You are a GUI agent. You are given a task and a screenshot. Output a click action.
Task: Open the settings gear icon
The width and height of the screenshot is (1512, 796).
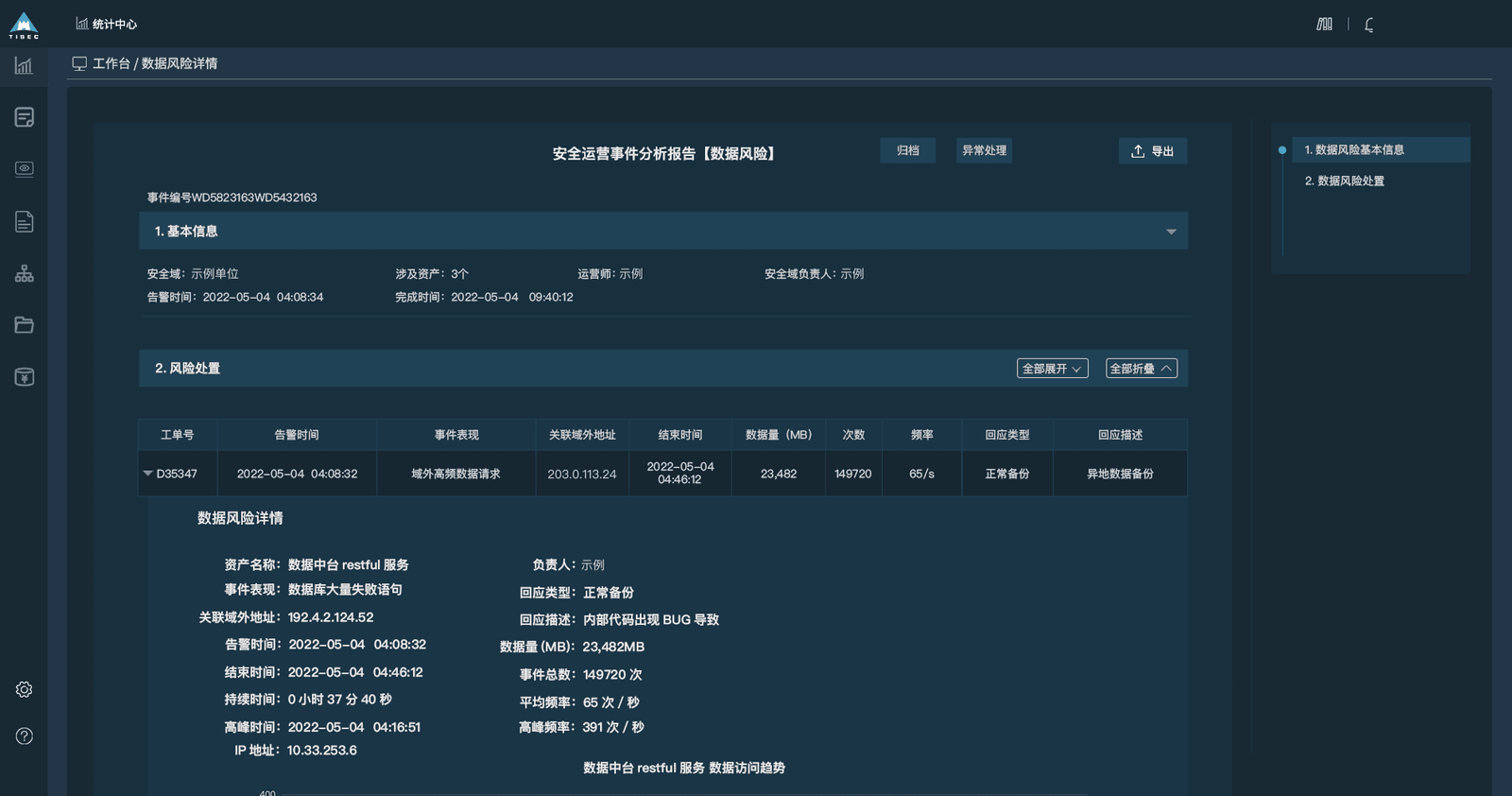point(25,689)
